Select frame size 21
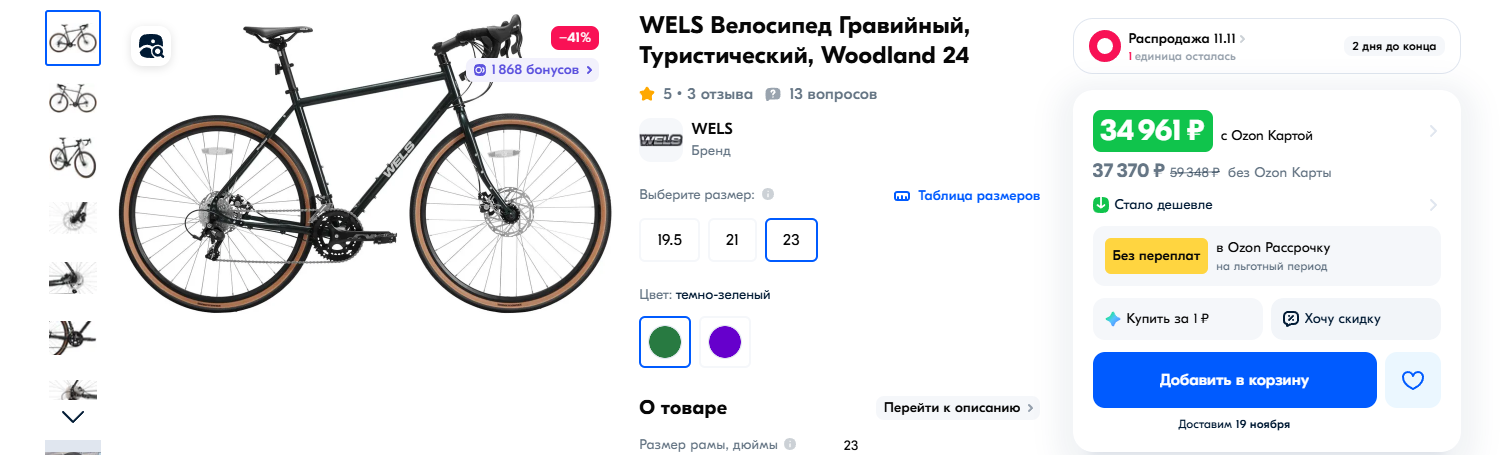Screen dimensions: 1502x455 [732, 240]
